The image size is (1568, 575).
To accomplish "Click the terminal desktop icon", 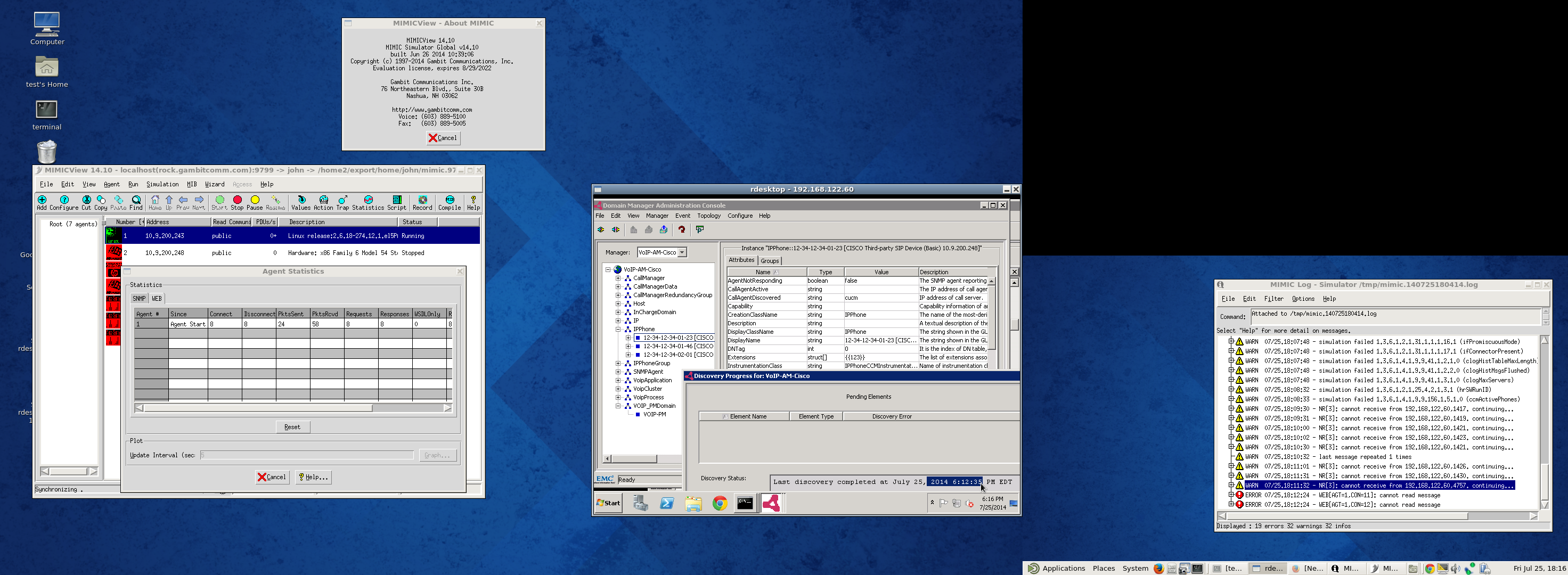I will click(47, 115).
